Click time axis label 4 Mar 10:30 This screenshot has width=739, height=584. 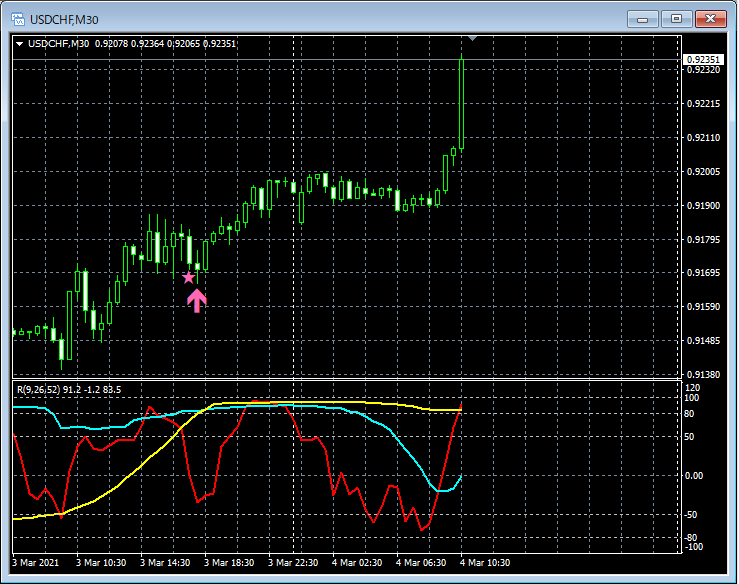(x=485, y=562)
